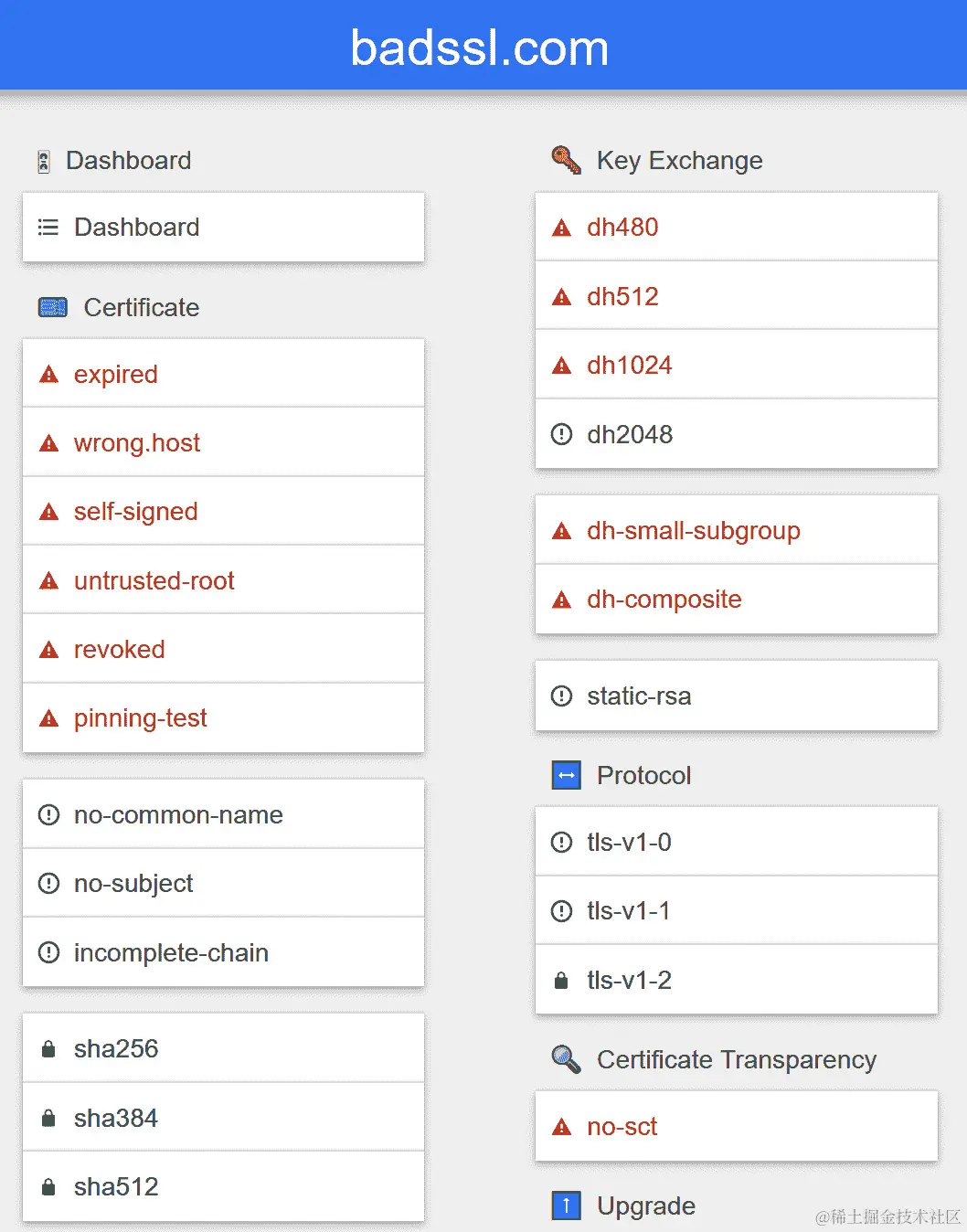Open the static-rsa test
Viewport: 967px width, 1232px height.
click(737, 696)
